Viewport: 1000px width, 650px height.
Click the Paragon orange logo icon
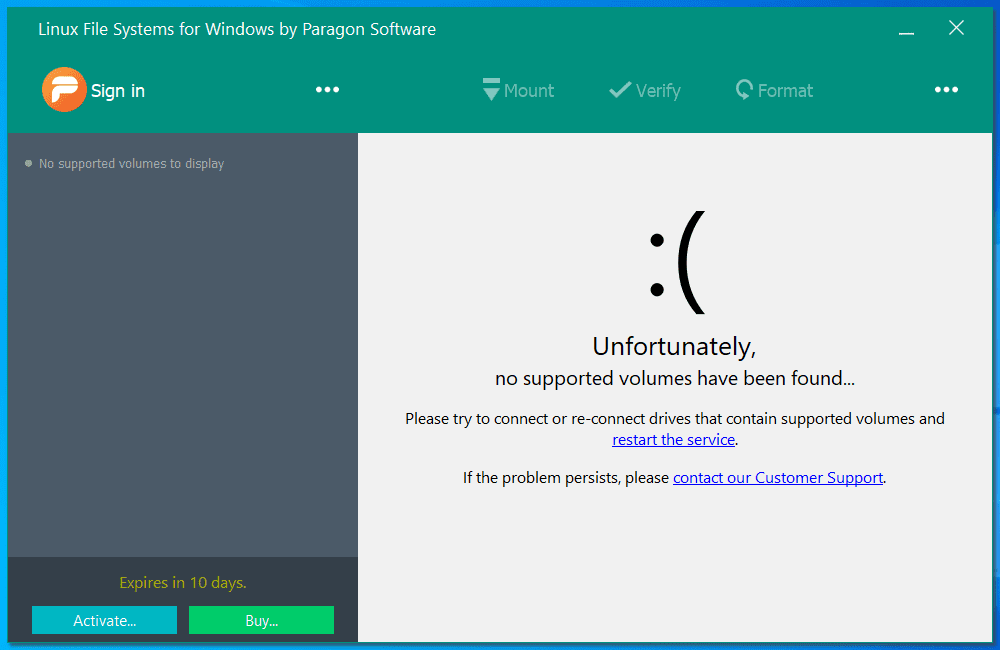click(64, 89)
